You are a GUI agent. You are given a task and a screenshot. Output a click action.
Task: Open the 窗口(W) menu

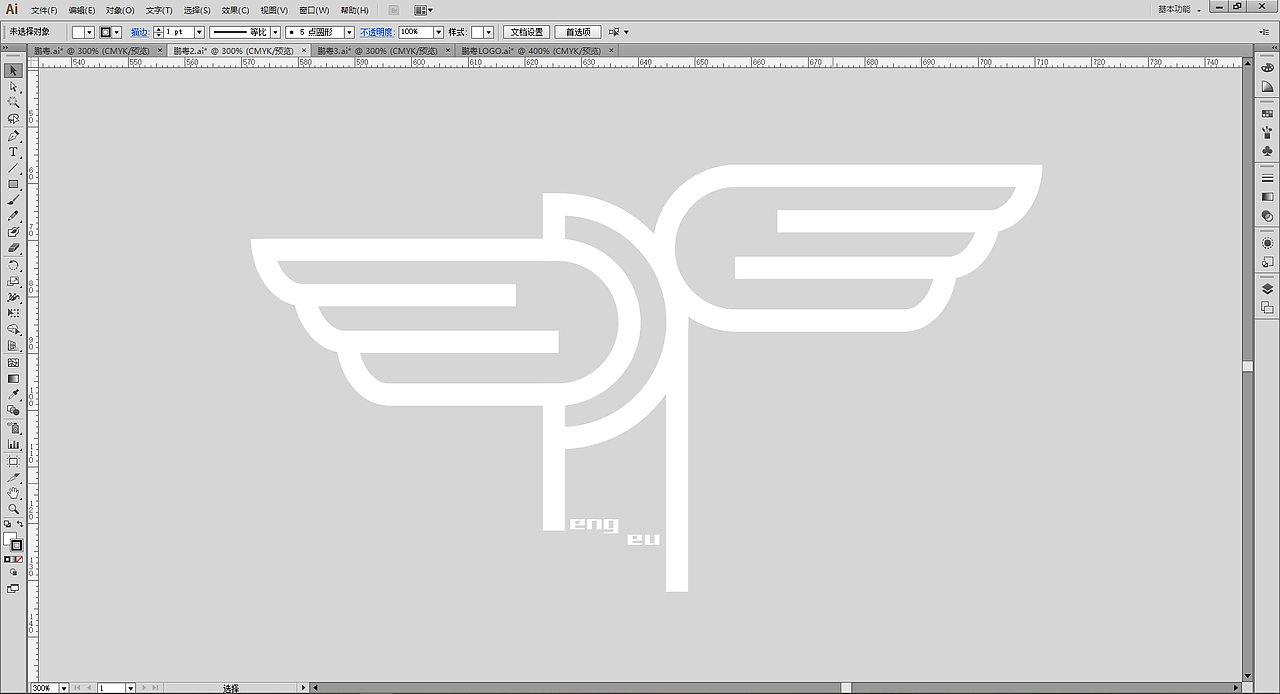[314, 10]
